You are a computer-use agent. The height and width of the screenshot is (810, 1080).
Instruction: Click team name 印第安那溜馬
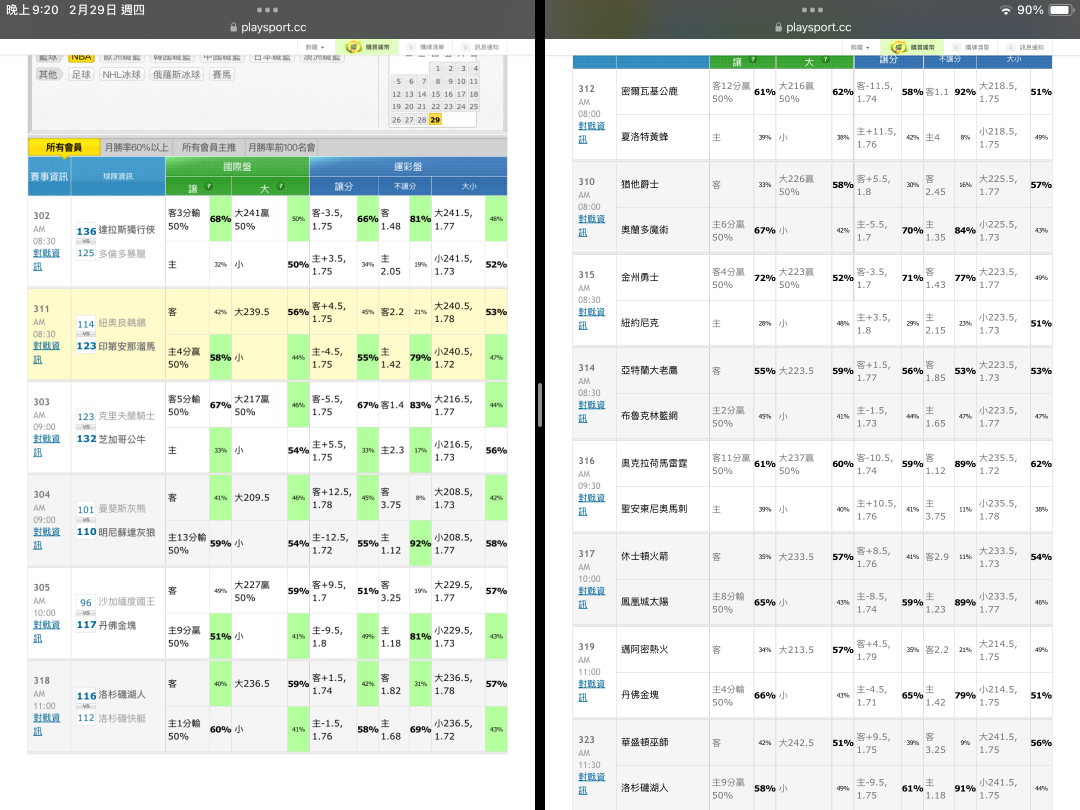(127, 346)
